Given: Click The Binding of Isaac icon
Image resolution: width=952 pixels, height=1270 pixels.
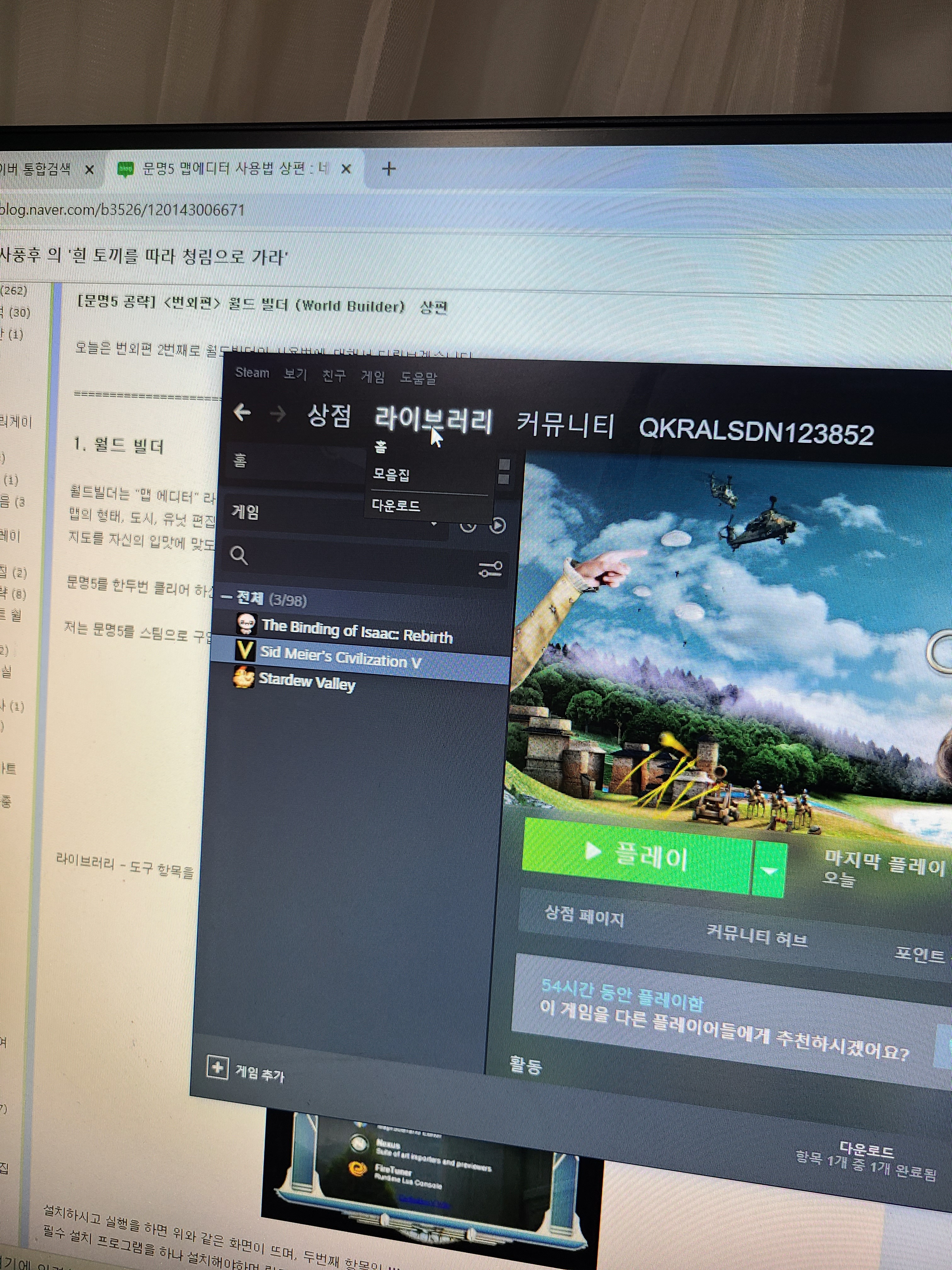Looking at the screenshot, I should [246, 624].
